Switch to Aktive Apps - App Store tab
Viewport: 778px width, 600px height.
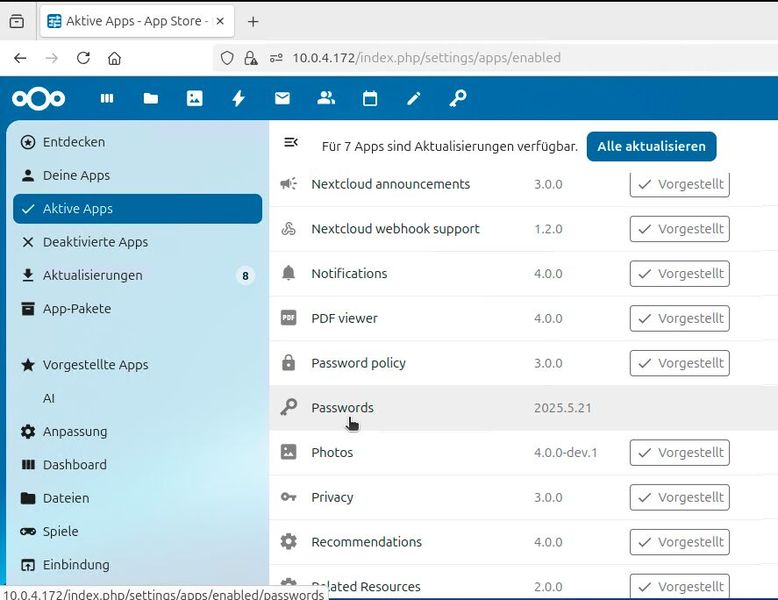click(x=137, y=21)
